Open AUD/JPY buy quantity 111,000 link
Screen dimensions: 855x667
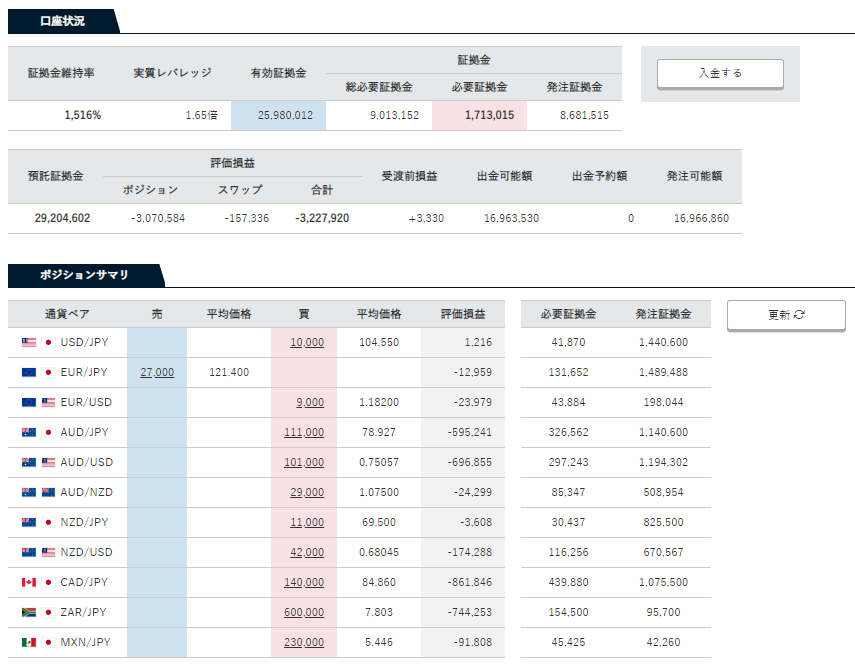[x=304, y=432]
